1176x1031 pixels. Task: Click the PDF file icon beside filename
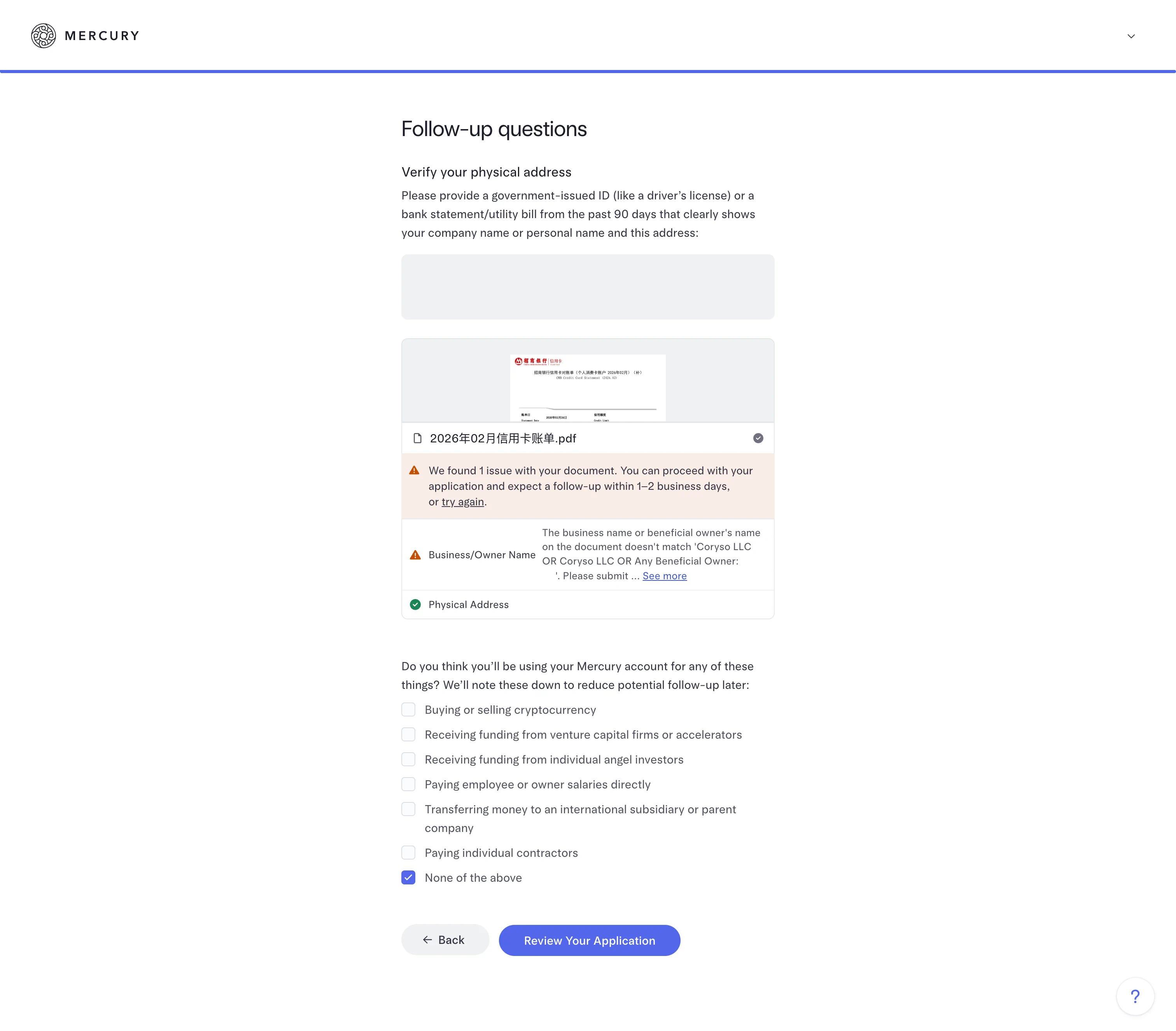coord(417,438)
